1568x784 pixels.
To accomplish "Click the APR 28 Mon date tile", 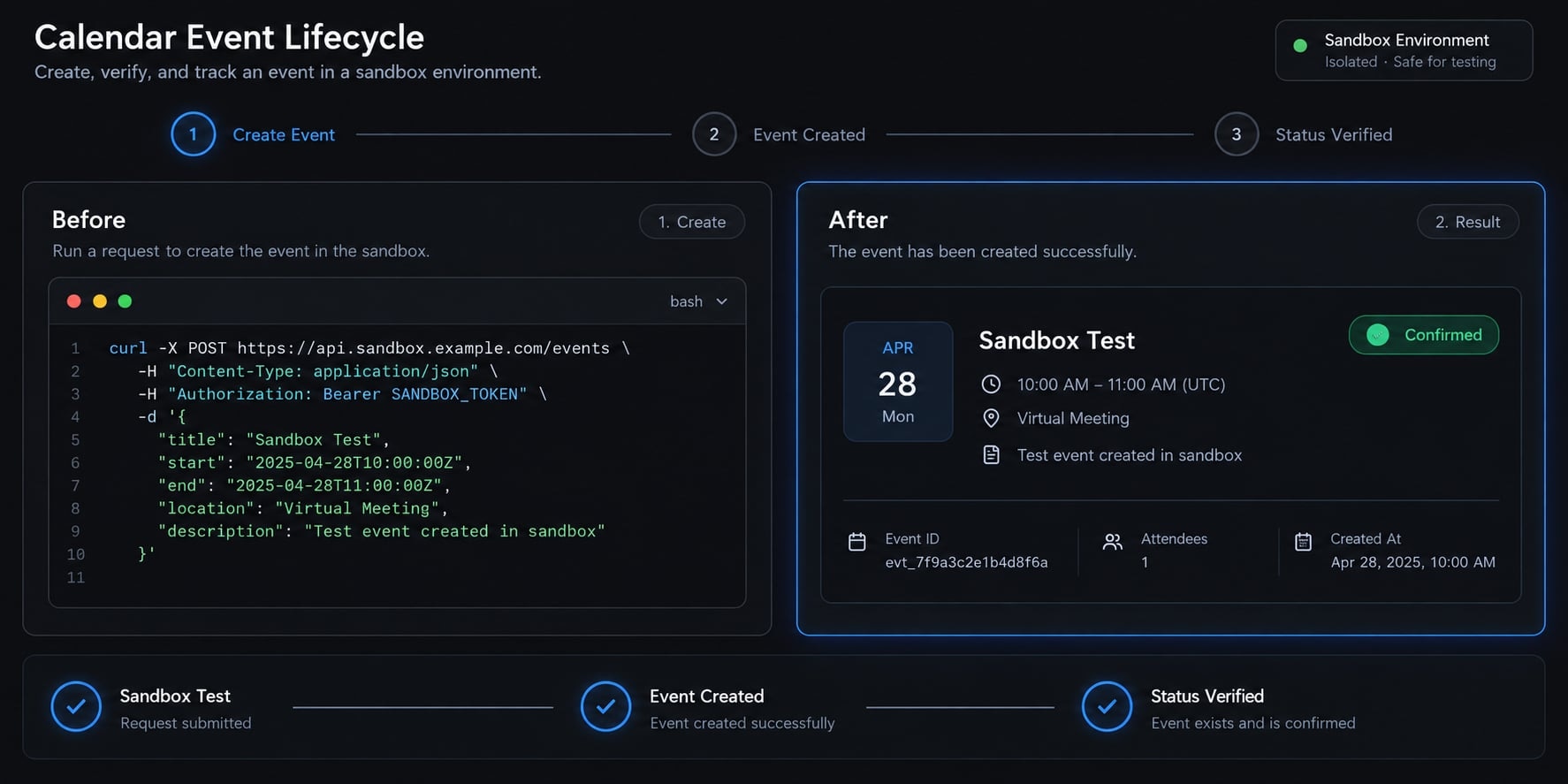I will coord(898,382).
